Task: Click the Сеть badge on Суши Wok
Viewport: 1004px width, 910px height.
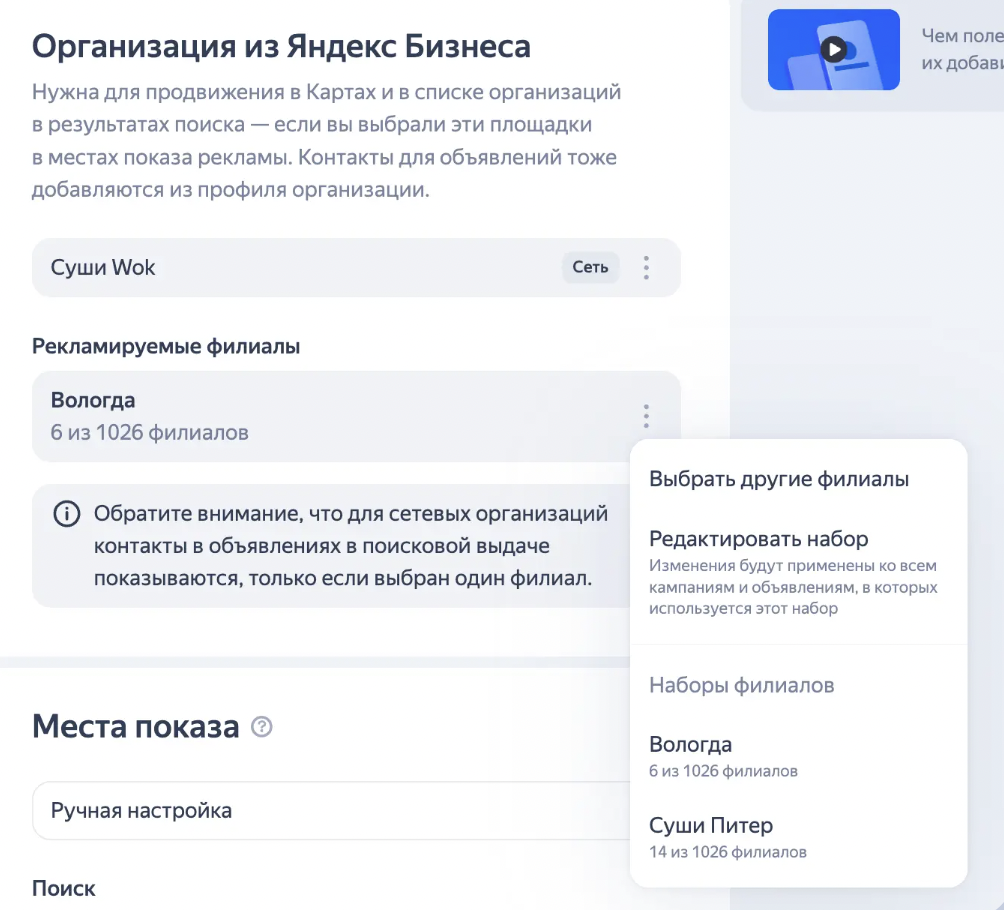Action: pyautogui.click(x=590, y=267)
